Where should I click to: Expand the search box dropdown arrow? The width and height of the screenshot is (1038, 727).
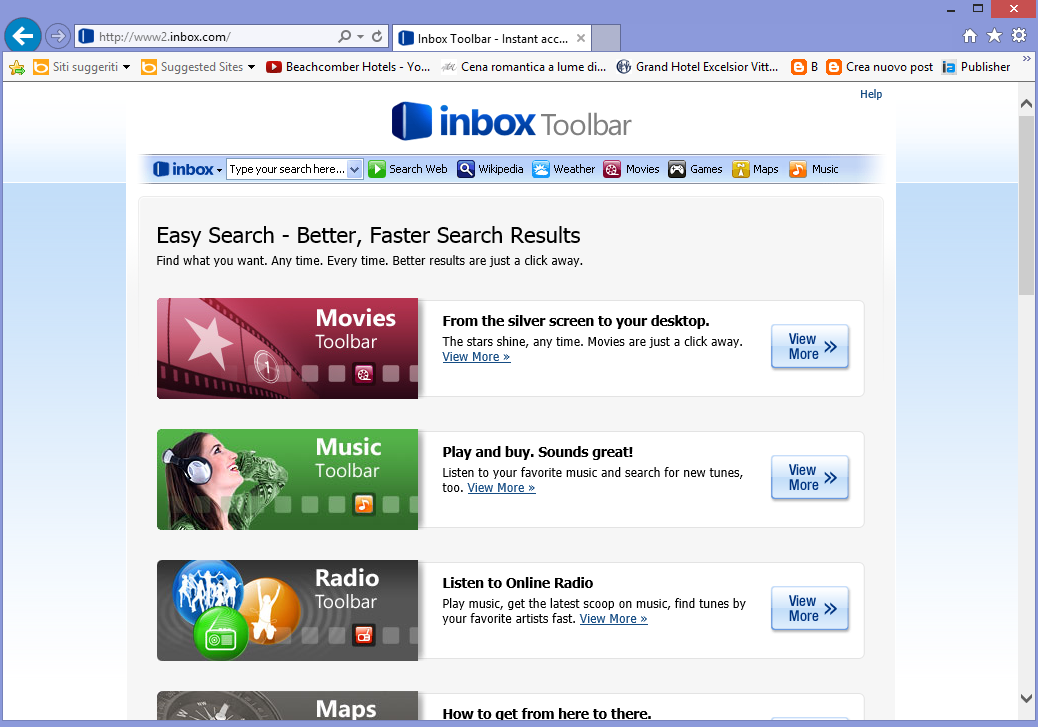[x=355, y=170]
